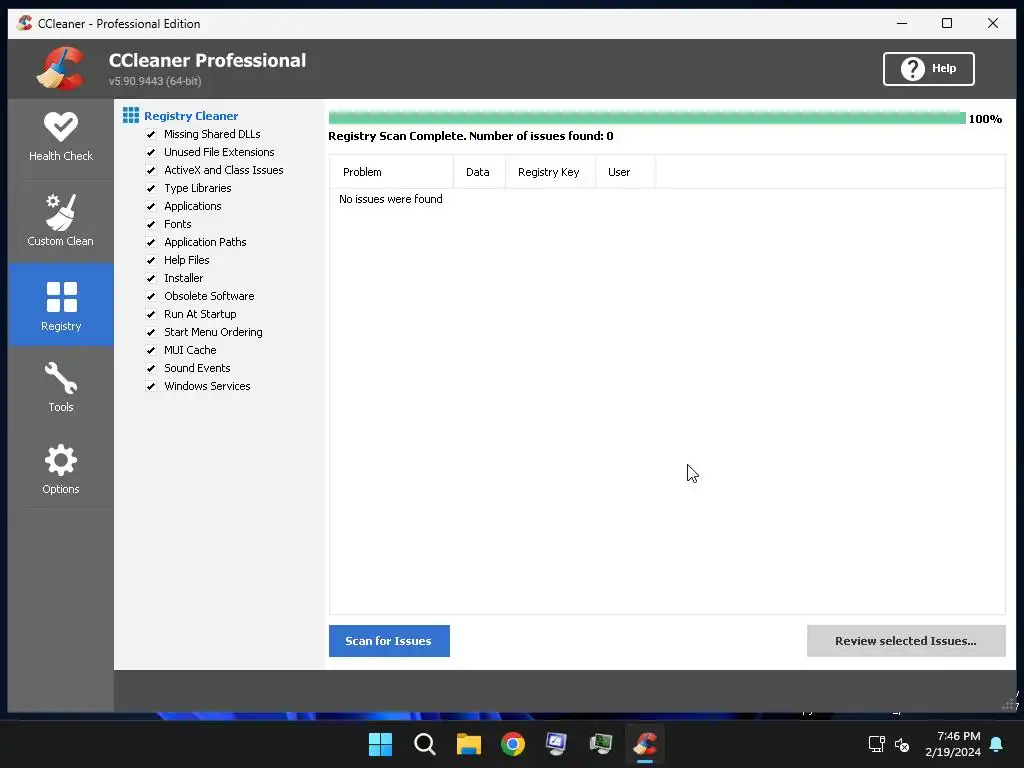The width and height of the screenshot is (1024, 768).
Task: Sort by the Data column header
Action: pos(479,172)
